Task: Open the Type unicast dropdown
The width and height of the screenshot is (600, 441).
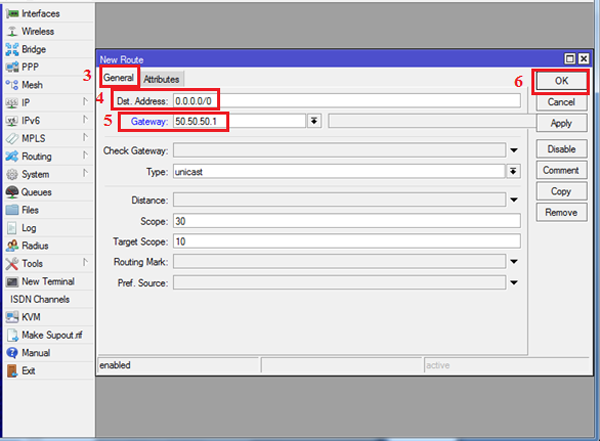Action: coord(513,171)
